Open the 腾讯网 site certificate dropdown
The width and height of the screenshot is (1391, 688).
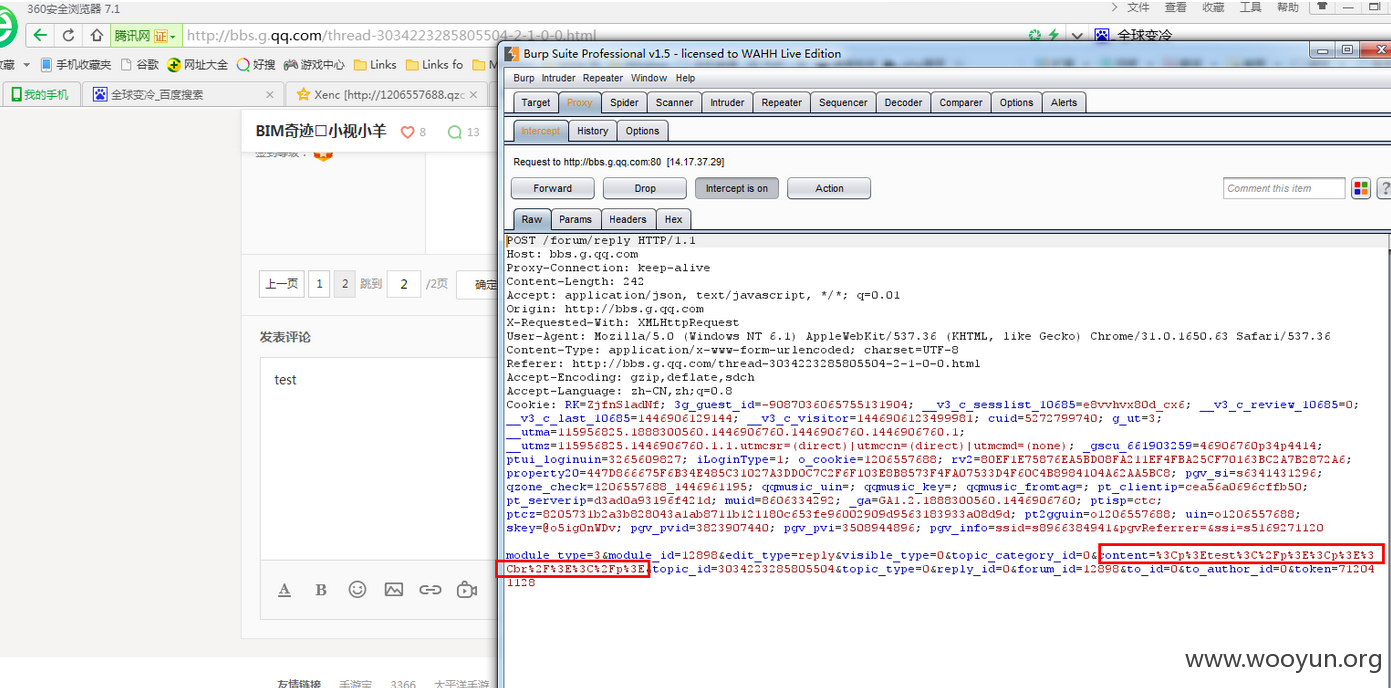point(145,36)
